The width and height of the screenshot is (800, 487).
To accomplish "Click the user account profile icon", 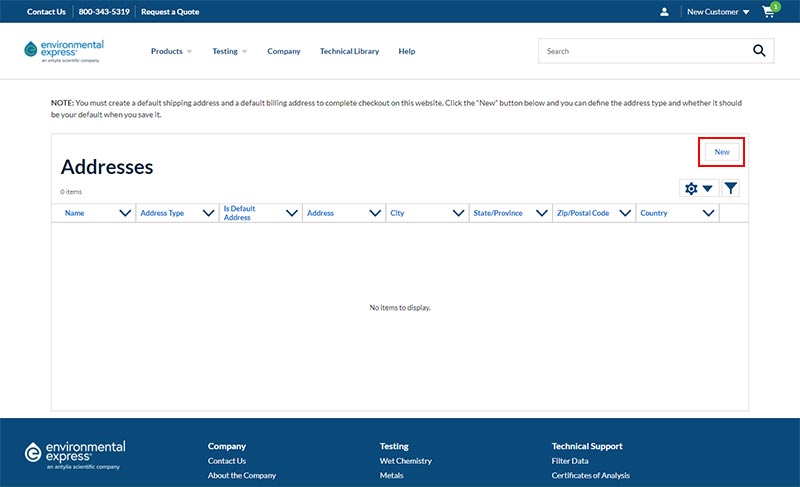I will (x=665, y=12).
